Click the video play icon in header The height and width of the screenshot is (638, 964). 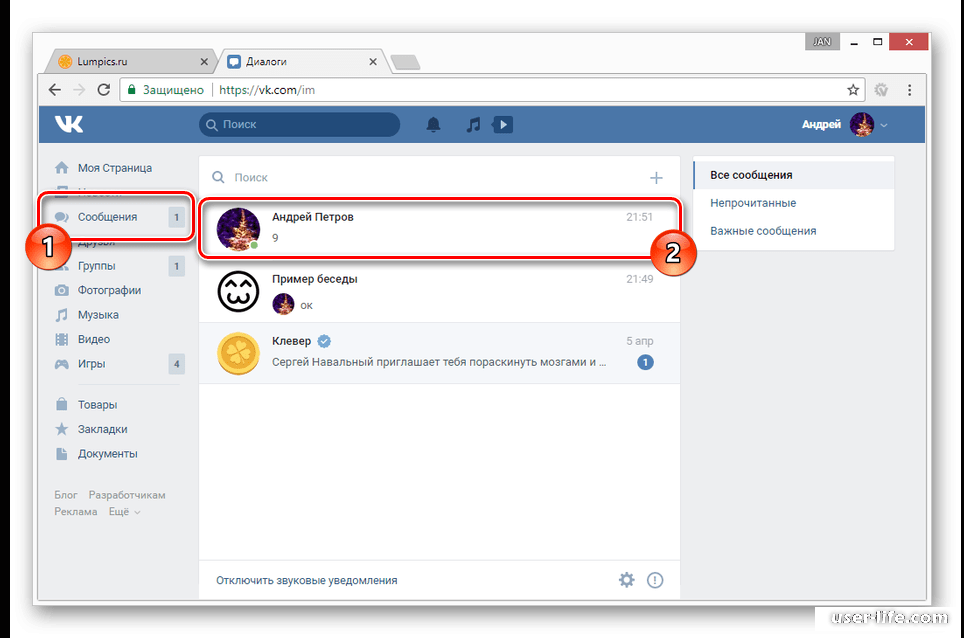click(502, 125)
